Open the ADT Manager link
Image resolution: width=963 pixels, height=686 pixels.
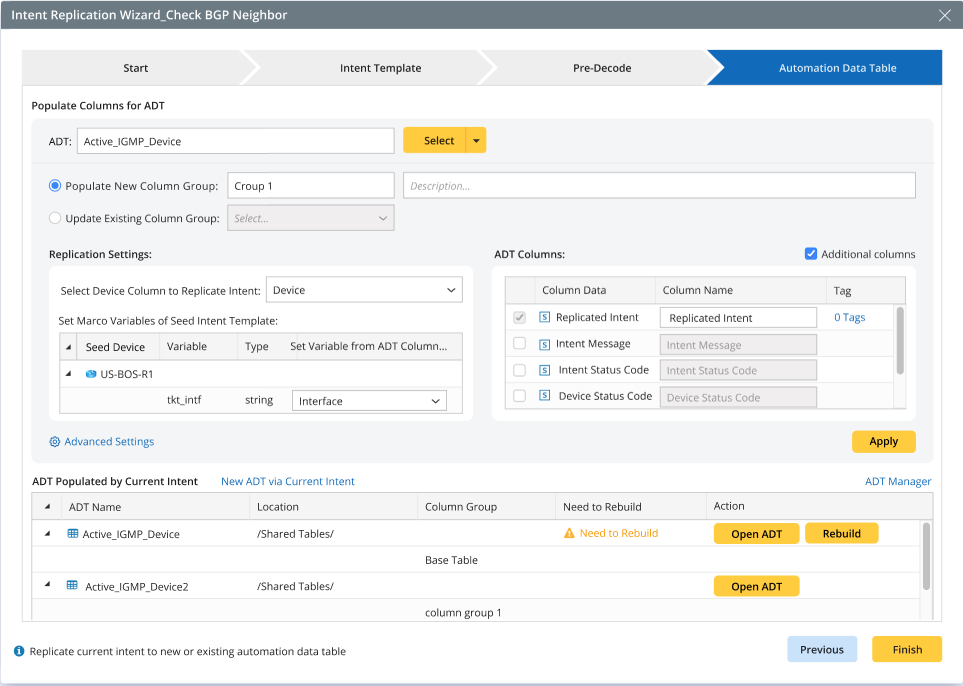pos(897,481)
